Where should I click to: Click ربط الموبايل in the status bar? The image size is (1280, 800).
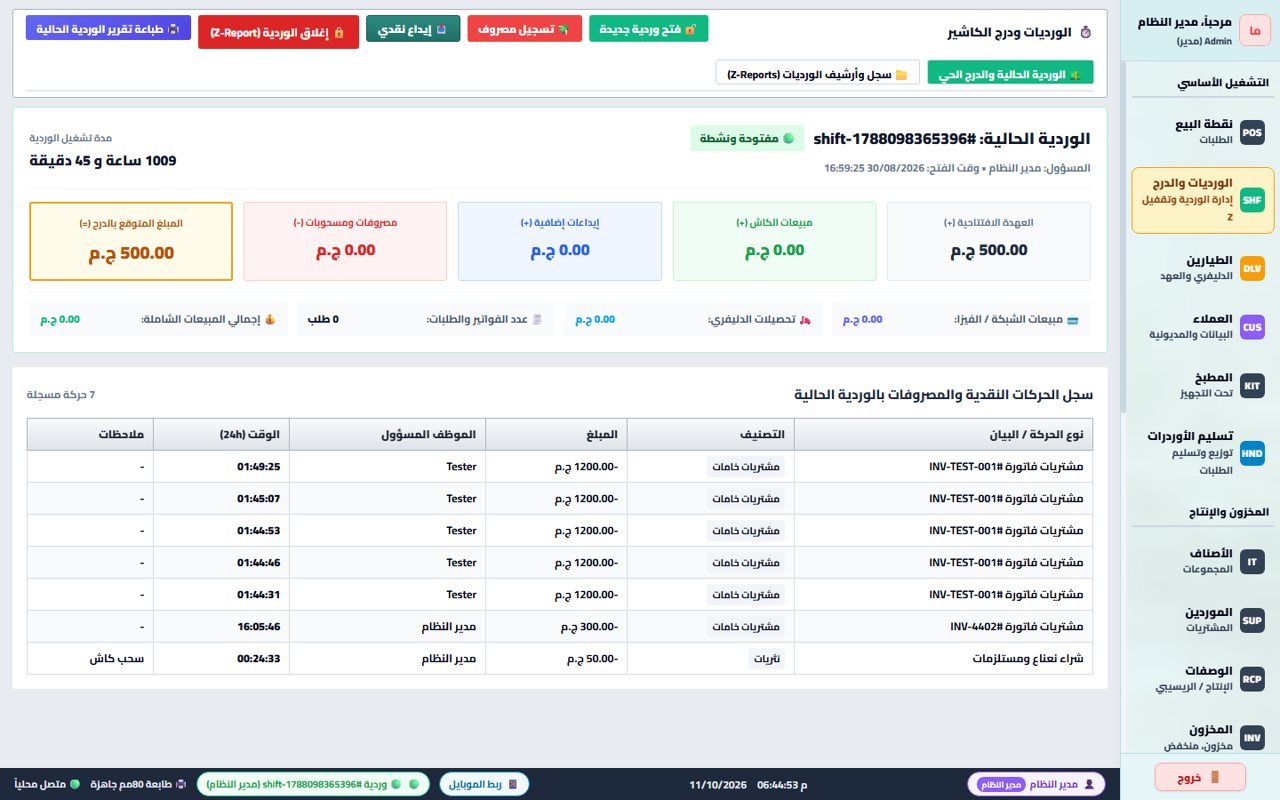(x=484, y=784)
